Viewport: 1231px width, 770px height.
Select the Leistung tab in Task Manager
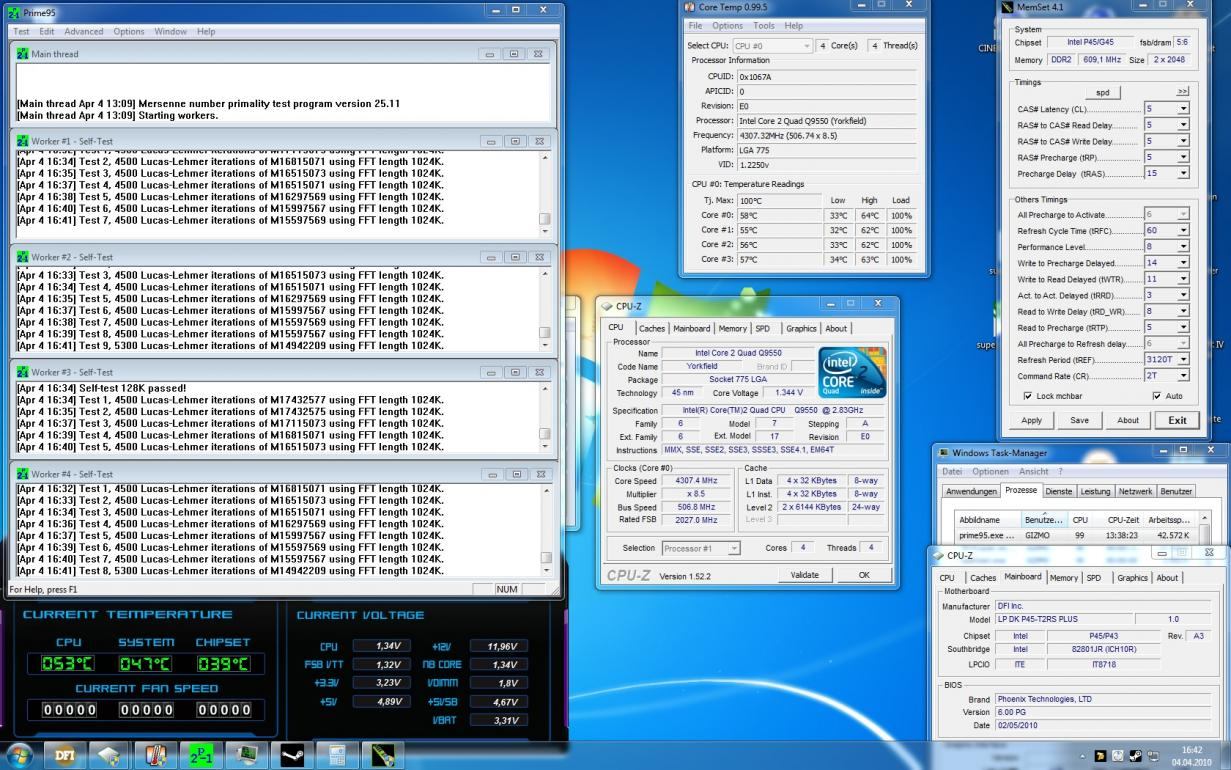click(1095, 491)
